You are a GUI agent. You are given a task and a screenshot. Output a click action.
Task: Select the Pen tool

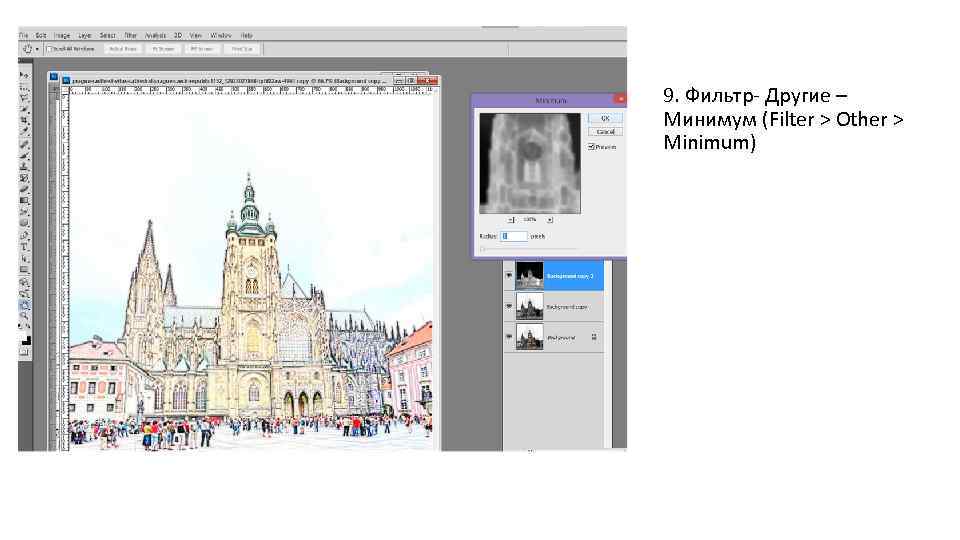tap(24, 235)
